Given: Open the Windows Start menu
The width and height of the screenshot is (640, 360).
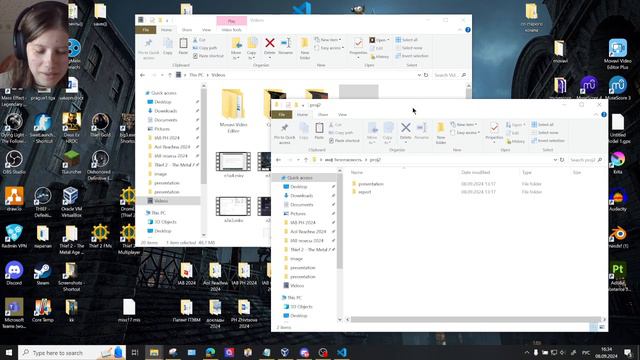Looking at the screenshot, I should click(9, 352).
